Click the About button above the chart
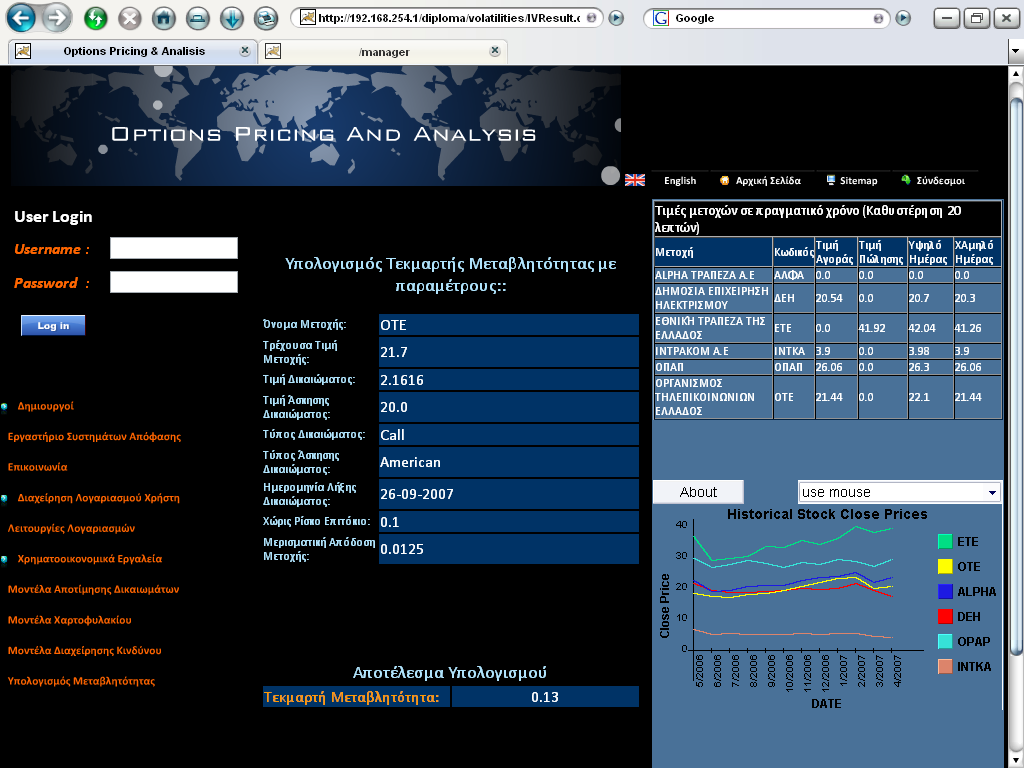The height and width of the screenshot is (768, 1024). click(698, 492)
